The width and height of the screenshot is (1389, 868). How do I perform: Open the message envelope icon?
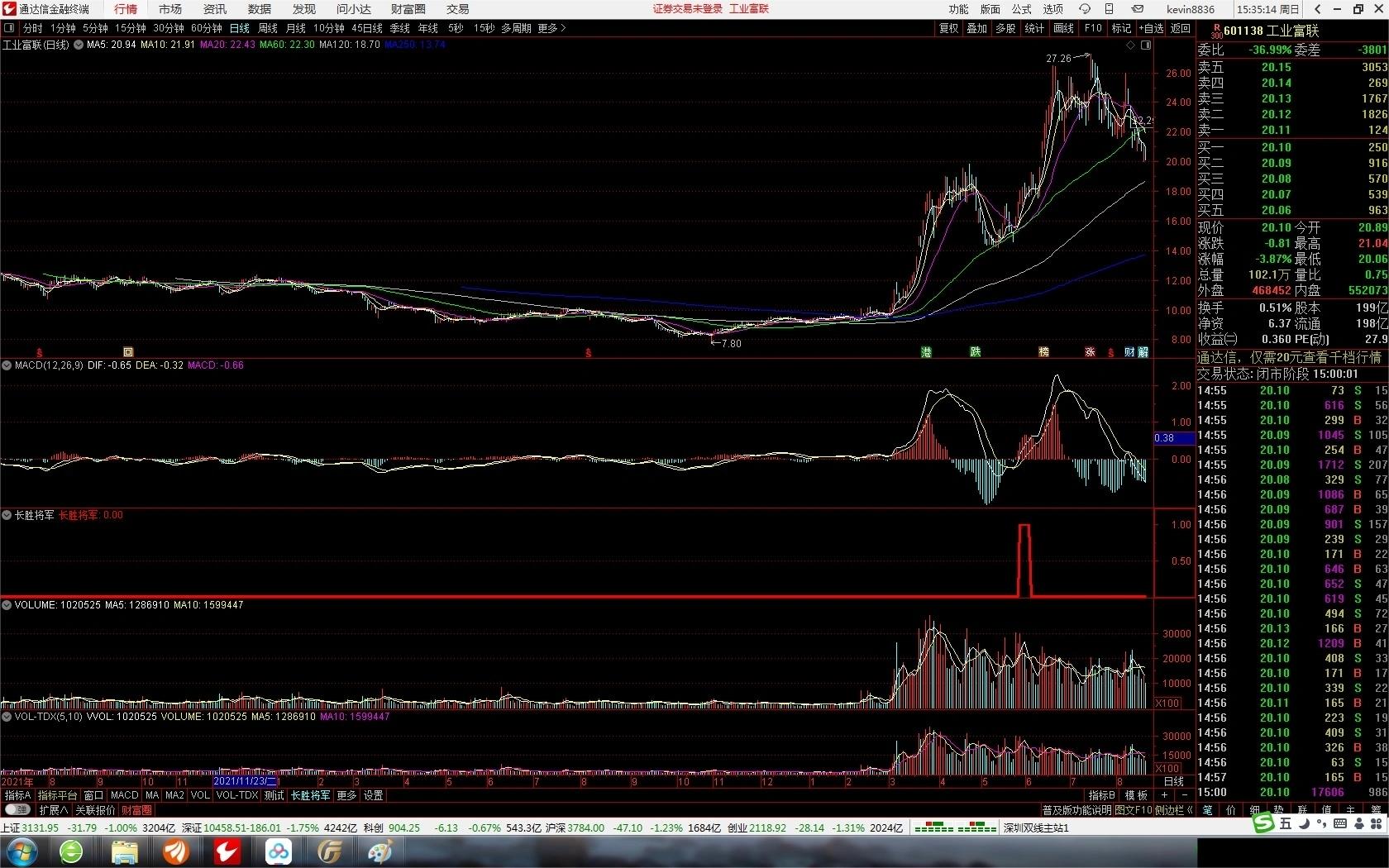tap(1138, 9)
